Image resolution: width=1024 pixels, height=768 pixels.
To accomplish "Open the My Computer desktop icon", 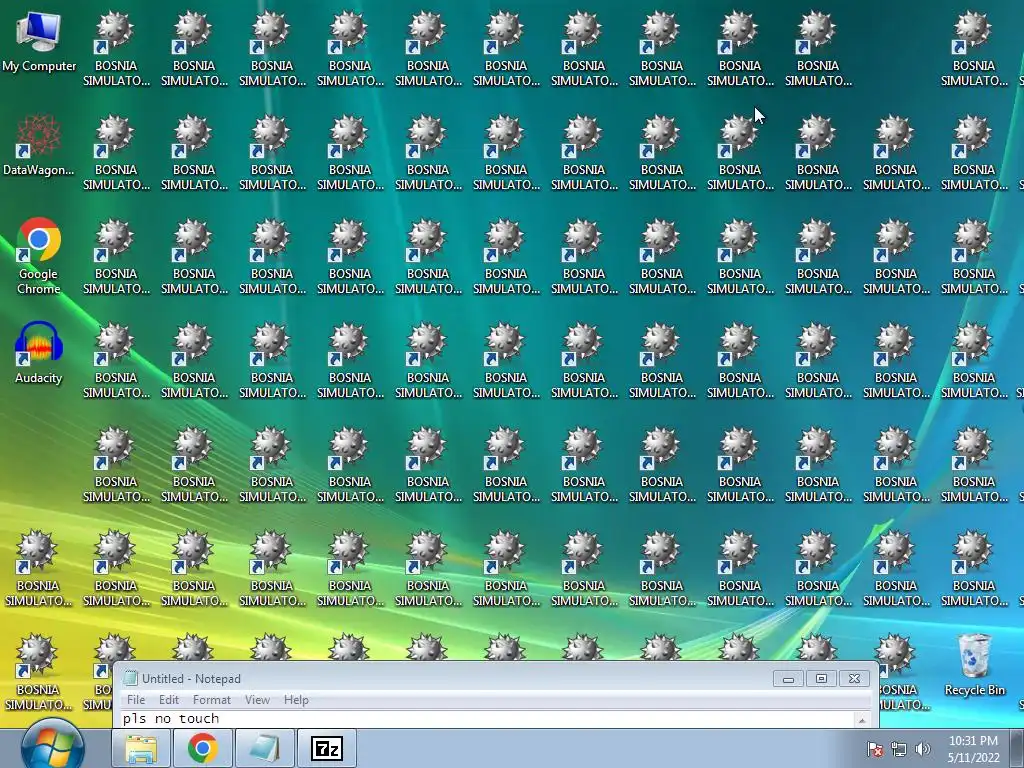I will [39, 40].
